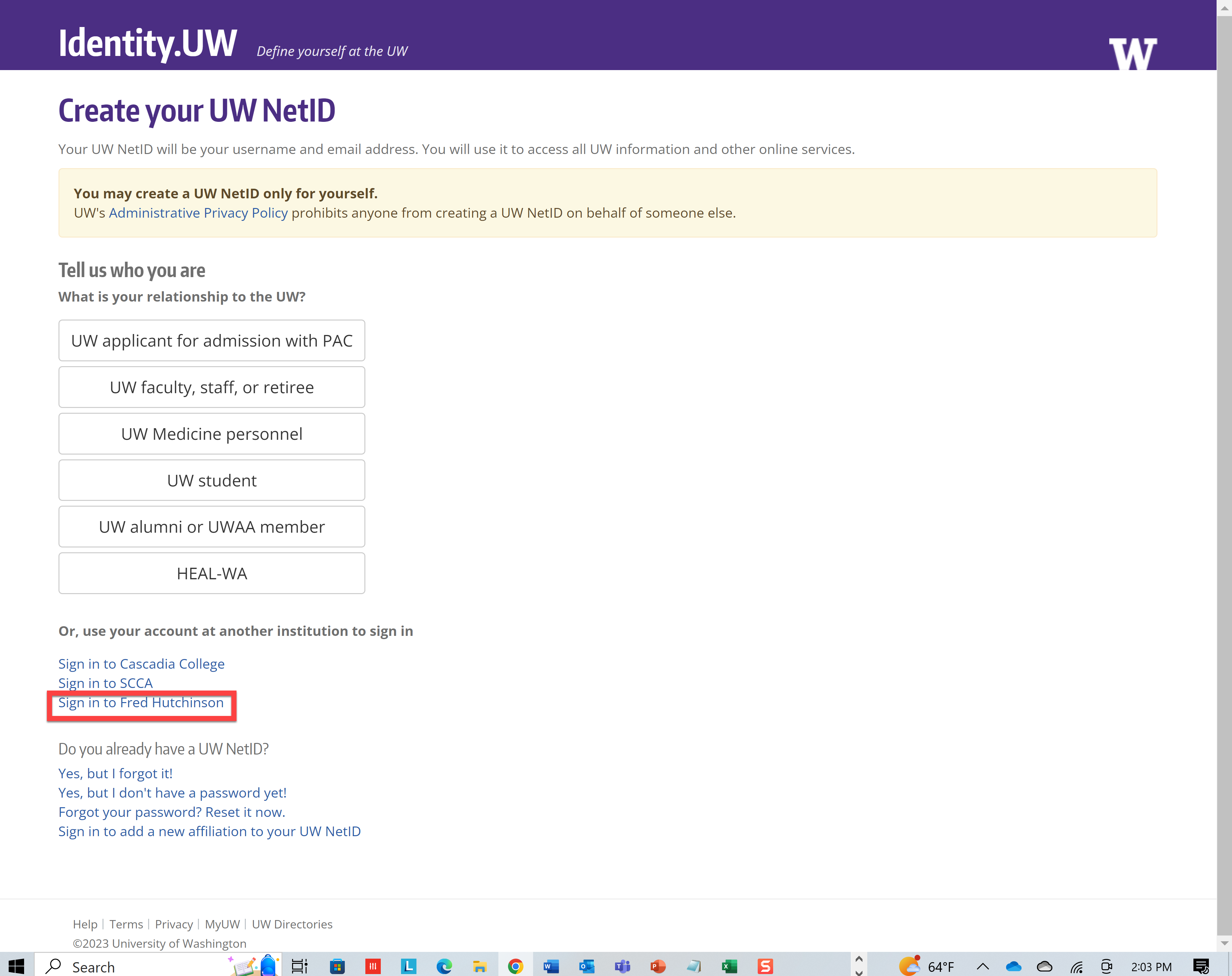Open Outlook from taskbar
The height and width of the screenshot is (976, 1232).
click(x=586, y=966)
